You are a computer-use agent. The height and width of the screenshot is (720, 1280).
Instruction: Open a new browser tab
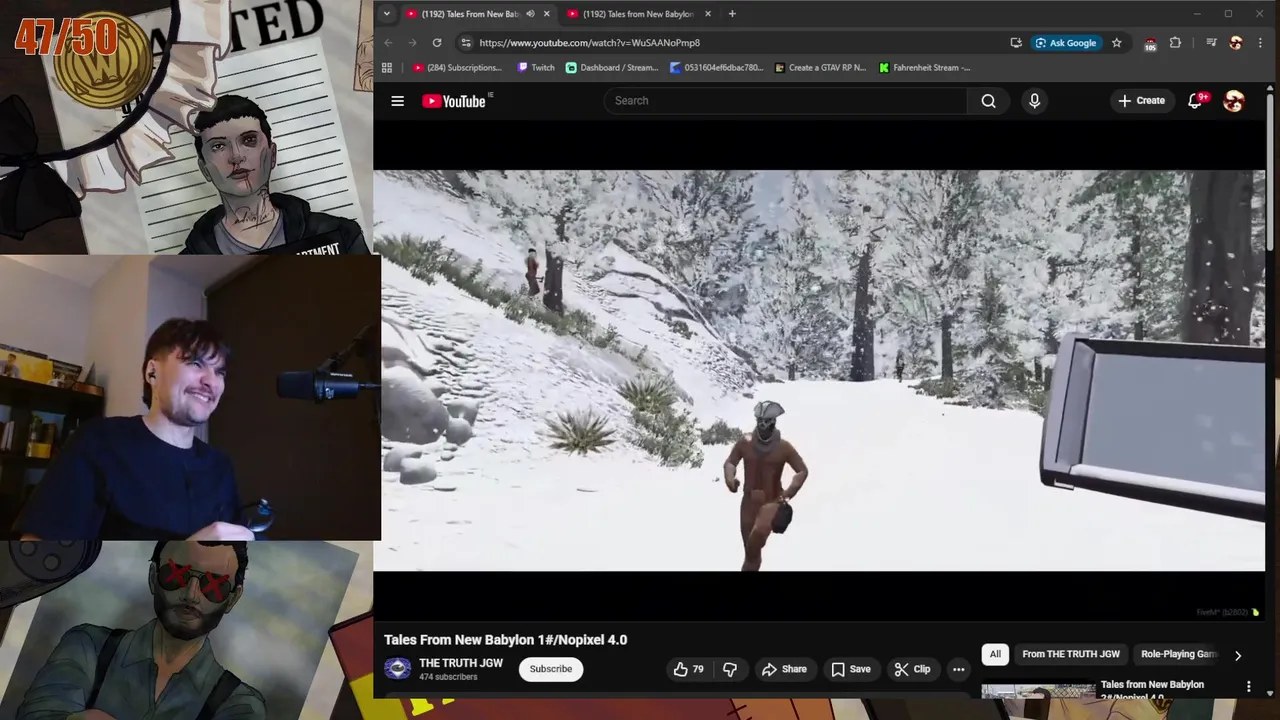[x=732, y=14]
